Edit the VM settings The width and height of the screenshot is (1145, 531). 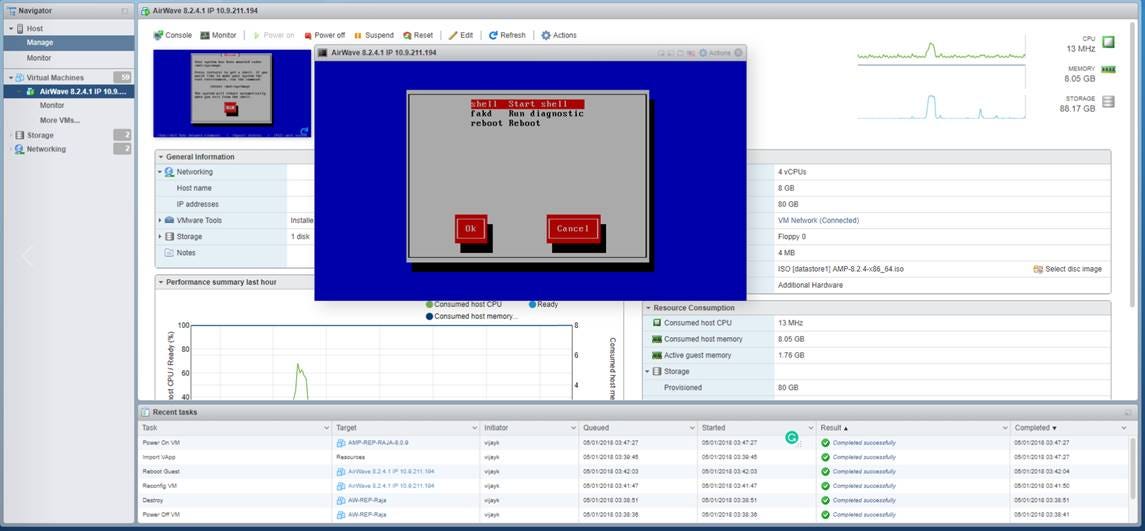461,35
